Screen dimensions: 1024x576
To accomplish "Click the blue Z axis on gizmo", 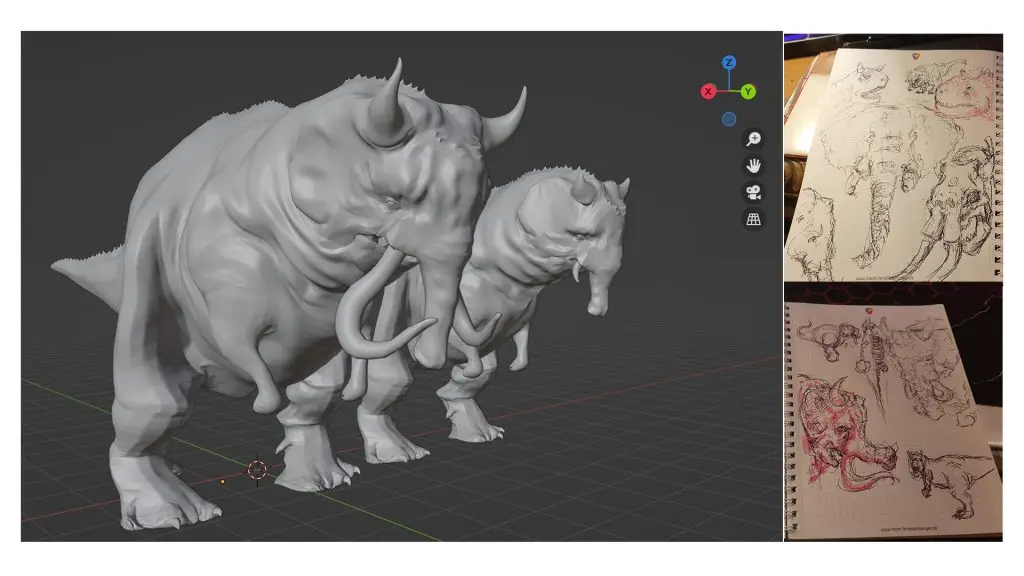I will click(x=729, y=62).
